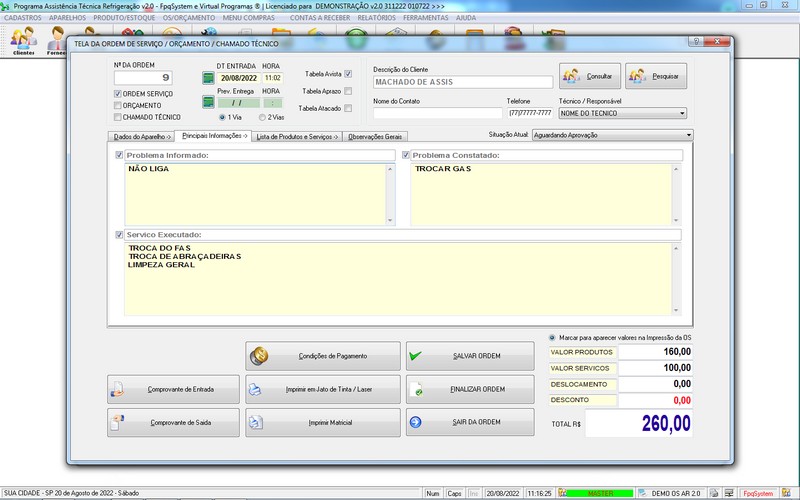Click the blue arrow icon on SAIR DA ORDEM
The height and width of the screenshot is (500, 800).
click(x=419, y=422)
